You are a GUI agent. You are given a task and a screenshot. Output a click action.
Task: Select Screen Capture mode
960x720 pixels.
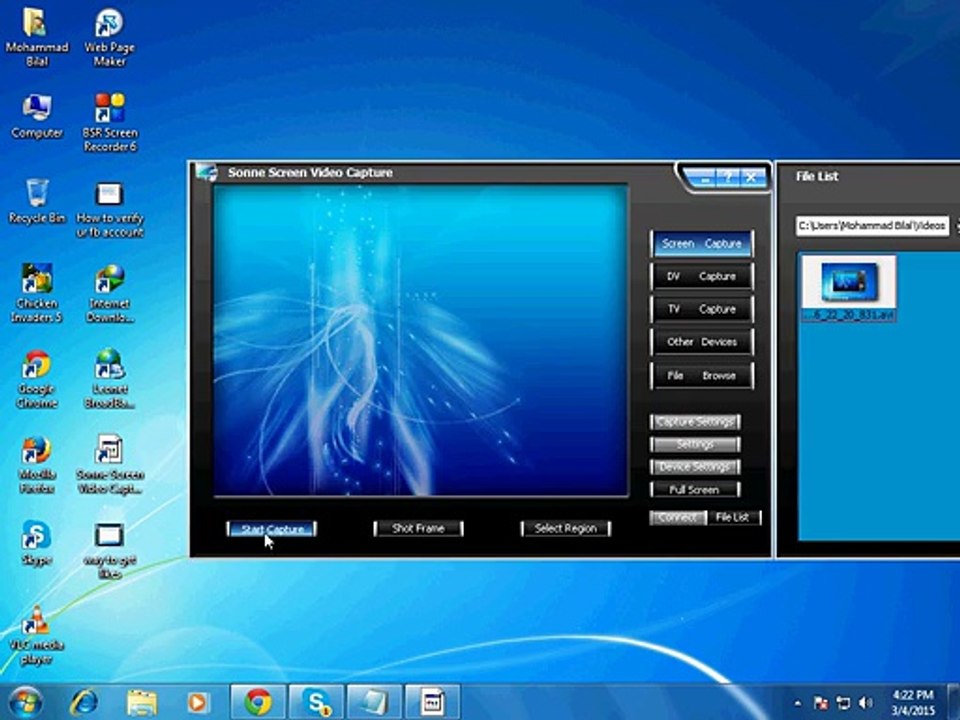(702, 244)
